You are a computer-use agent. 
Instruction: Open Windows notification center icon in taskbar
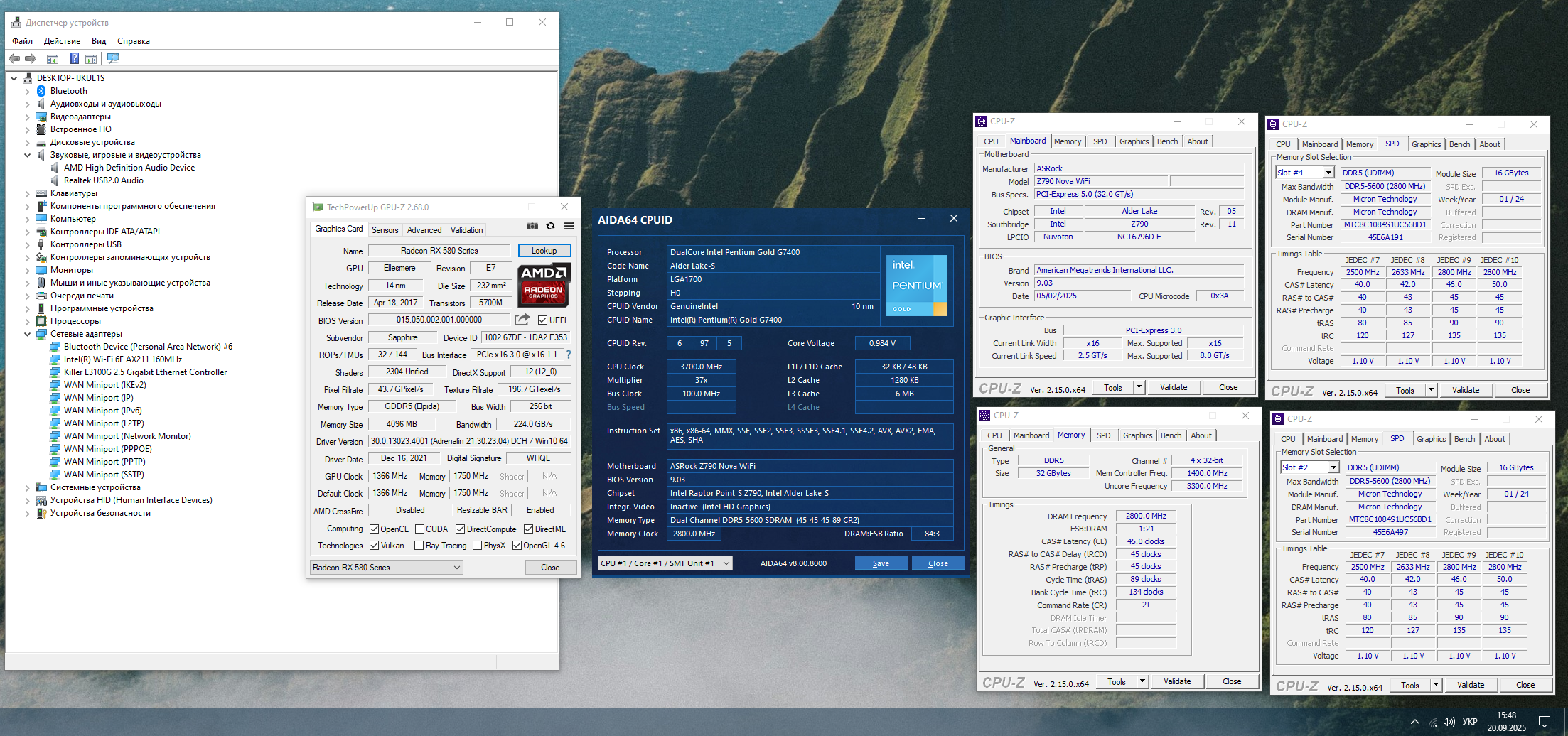[1545, 722]
